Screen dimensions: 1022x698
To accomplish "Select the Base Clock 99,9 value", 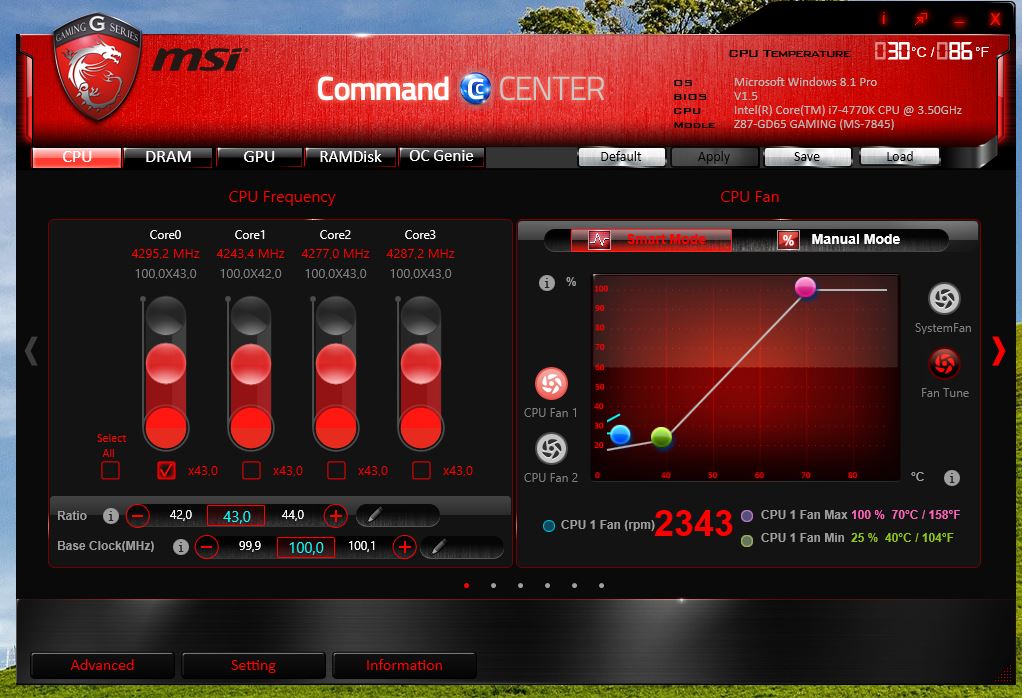I will [x=250, y=545].
